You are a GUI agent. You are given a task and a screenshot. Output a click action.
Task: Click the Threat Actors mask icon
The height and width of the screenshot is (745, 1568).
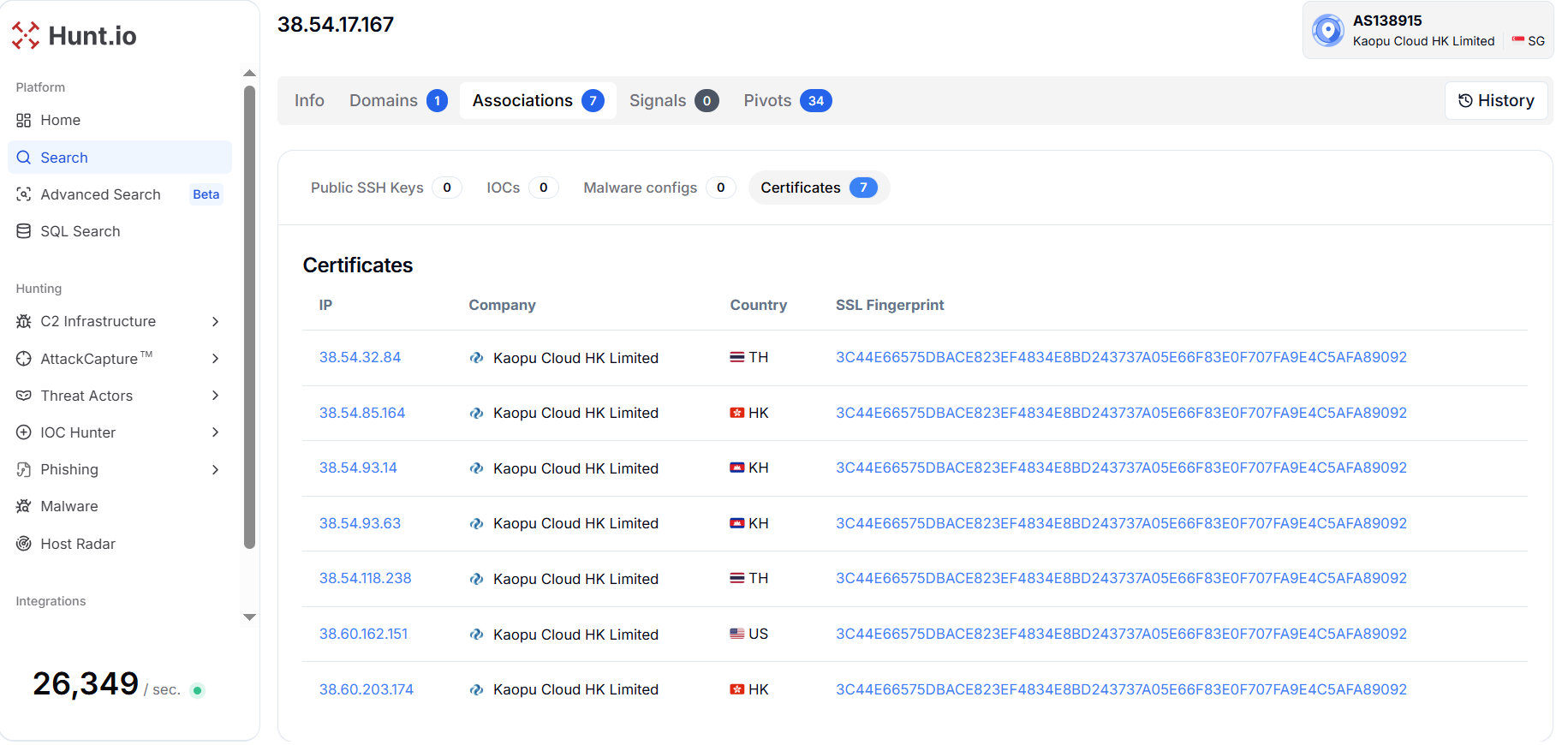[x=24, y=396]
